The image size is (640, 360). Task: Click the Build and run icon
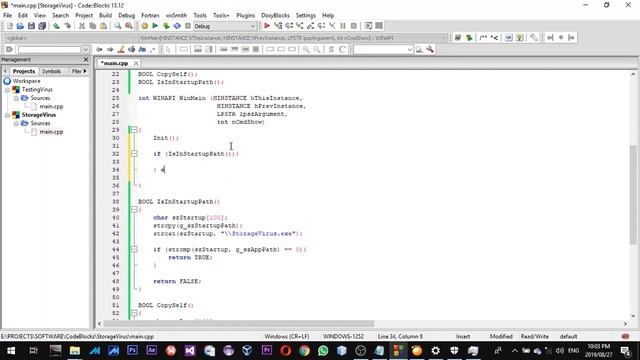coord(166,26)
